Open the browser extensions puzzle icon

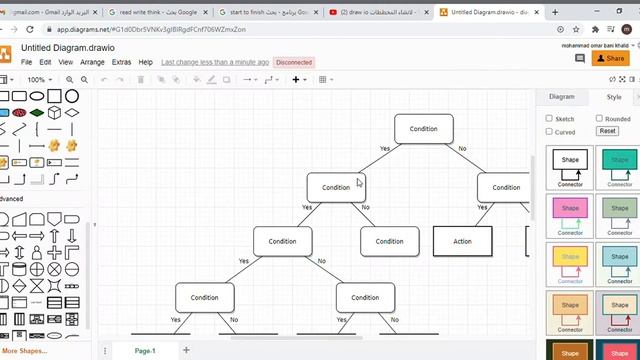coord(595,29)
